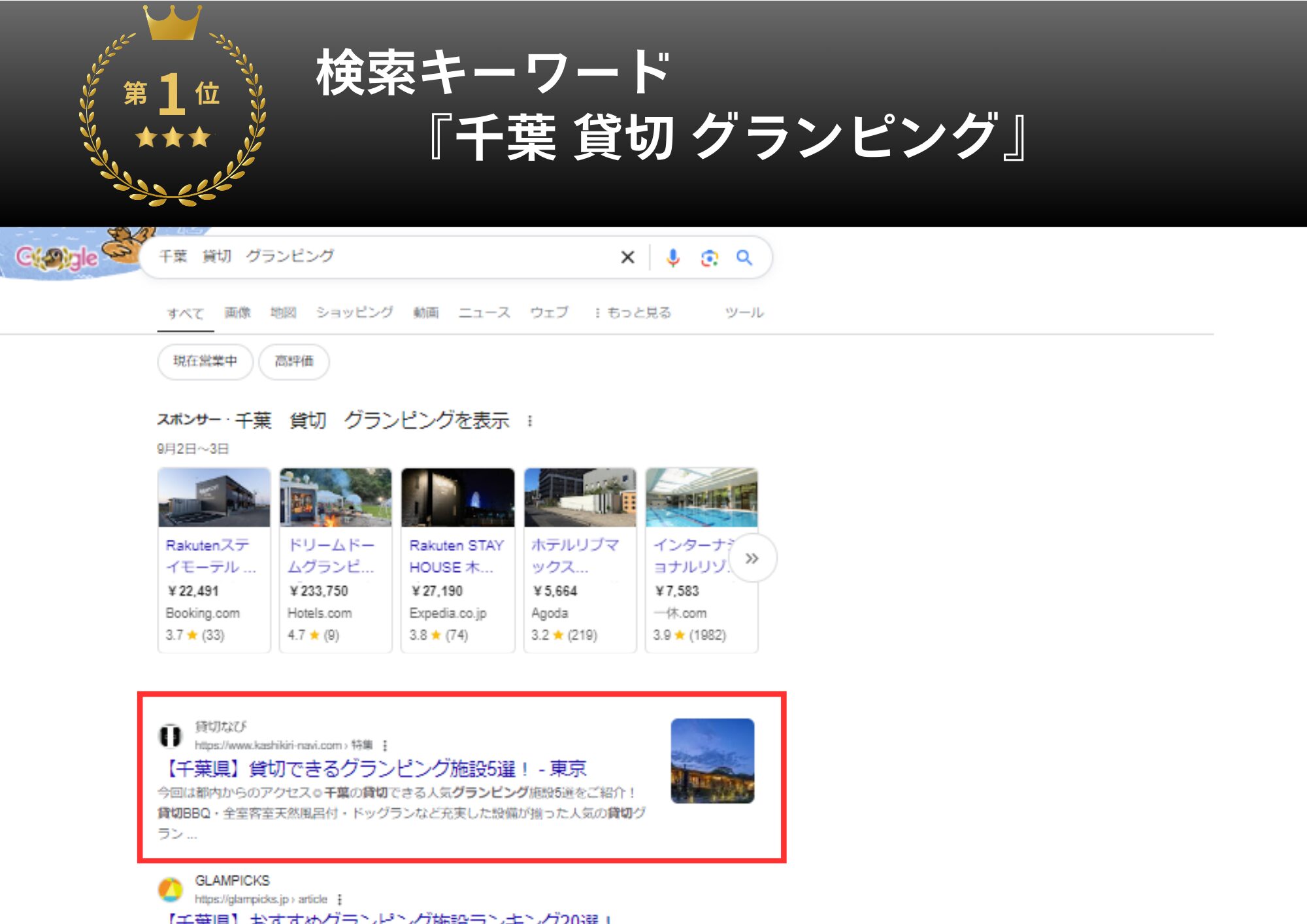Screen dimensions: 1307x924
Task: Click the 一休.com provider label
Action: pos(680,614)
